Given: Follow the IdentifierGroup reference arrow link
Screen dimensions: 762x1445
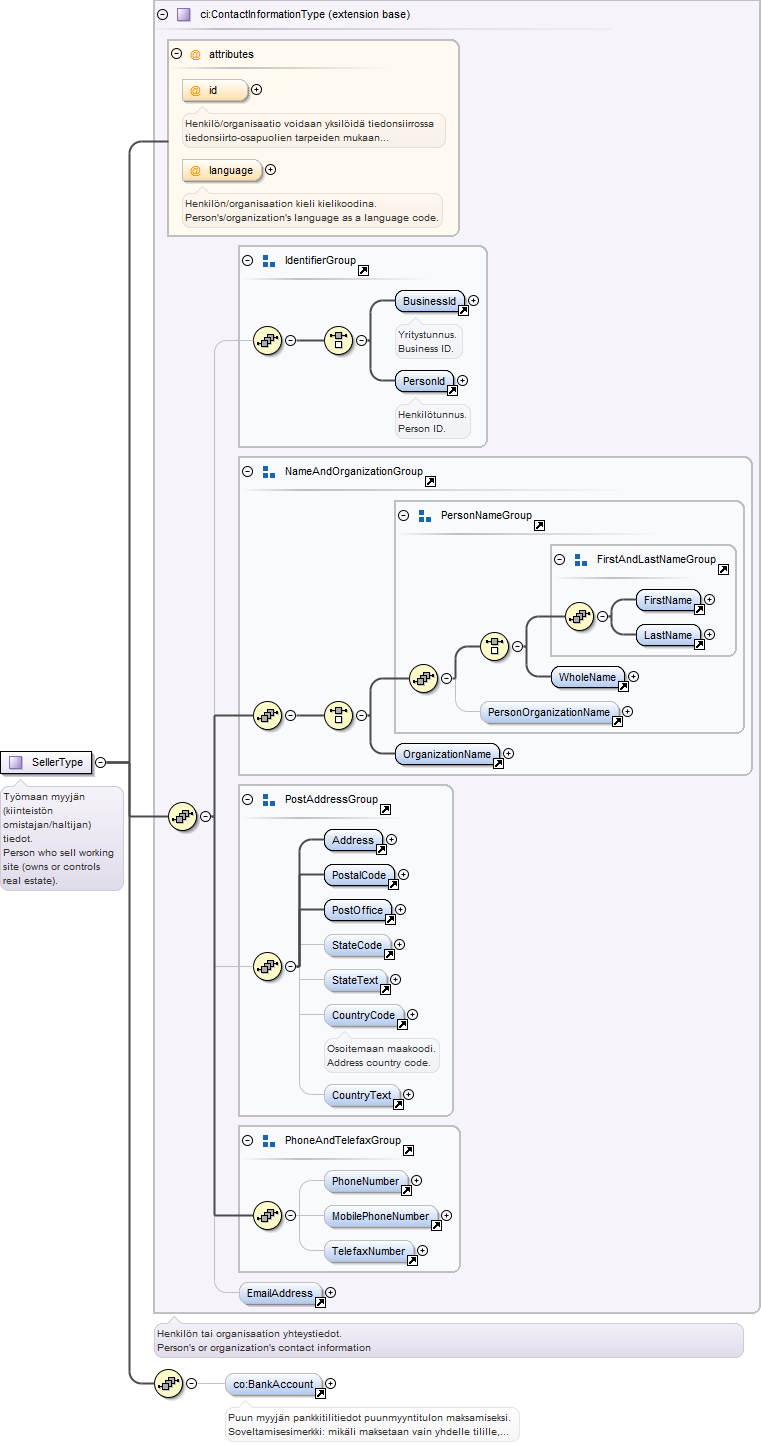Looking at the screenshot, I should click(x=364, y=270).
